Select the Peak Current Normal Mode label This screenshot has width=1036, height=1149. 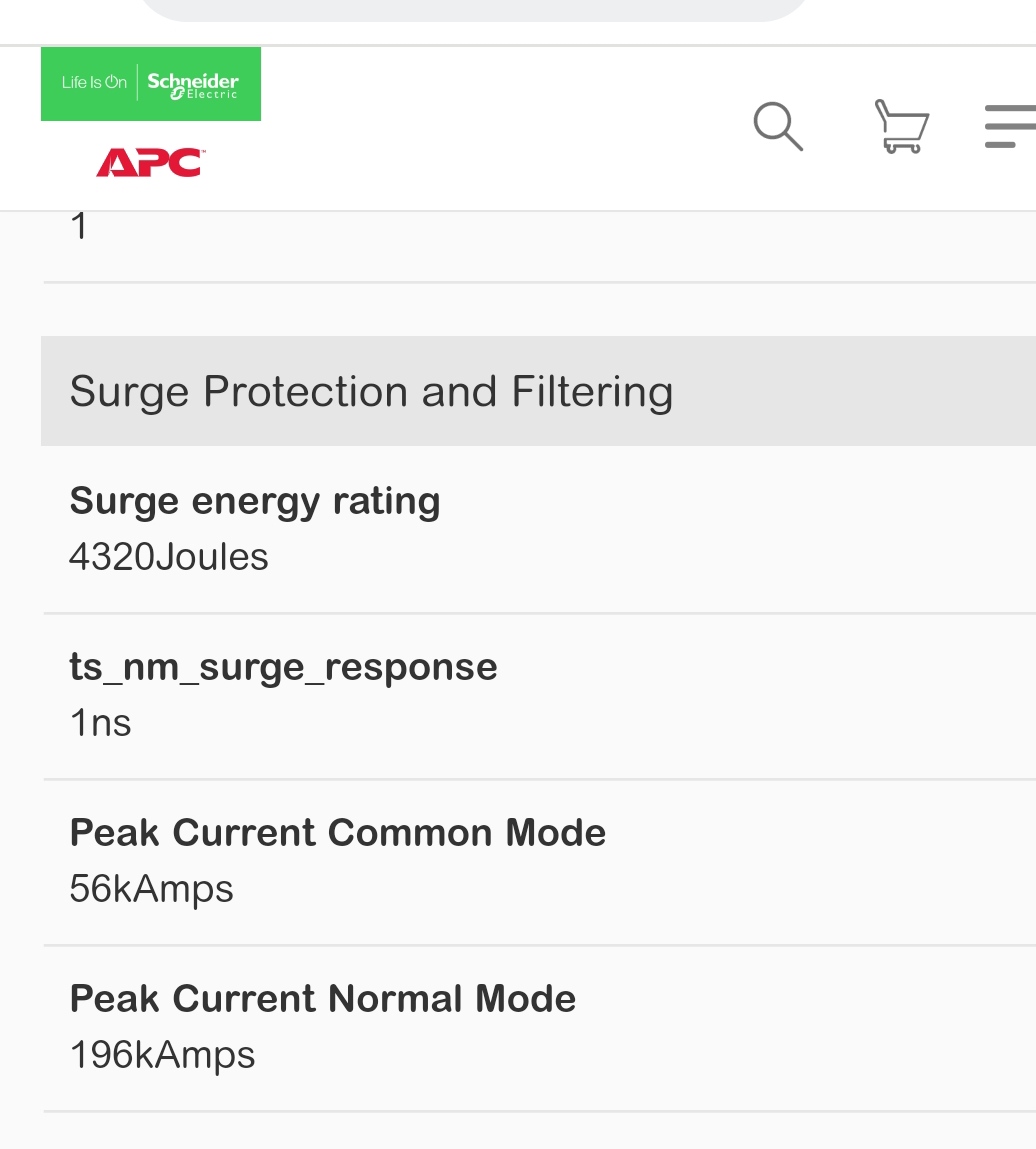323,999
